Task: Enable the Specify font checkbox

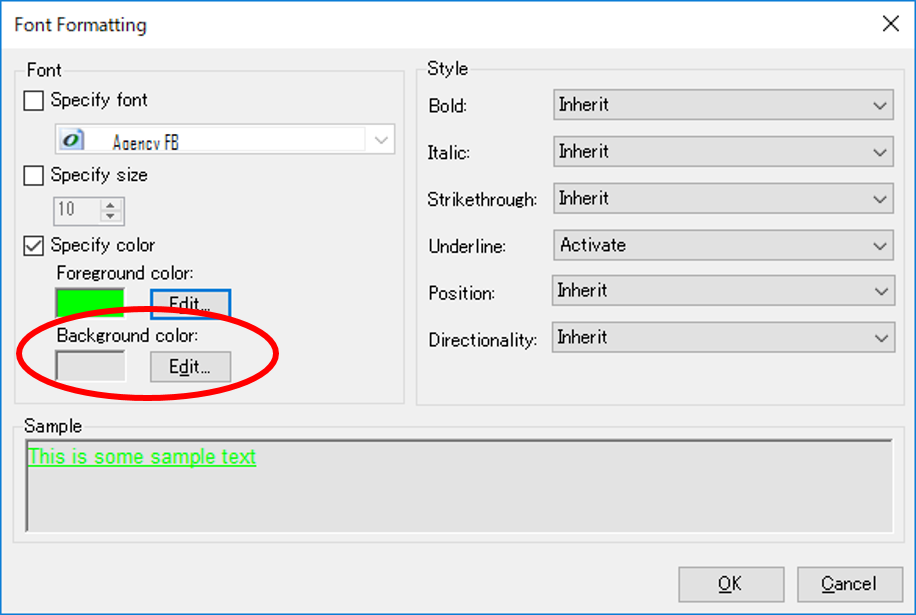Action: tap(34, 100)
